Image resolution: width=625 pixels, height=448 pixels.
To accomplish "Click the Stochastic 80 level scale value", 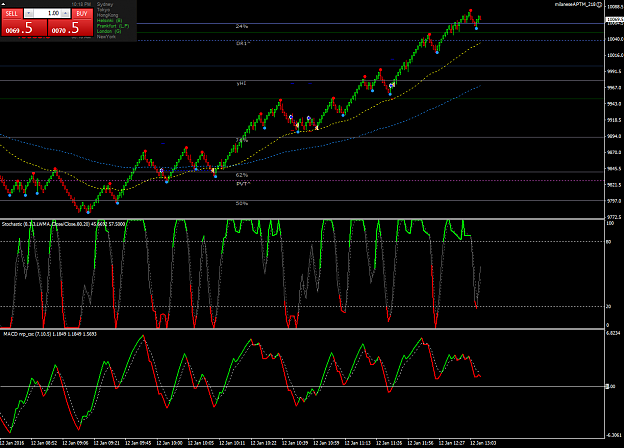I will (609, 242).
